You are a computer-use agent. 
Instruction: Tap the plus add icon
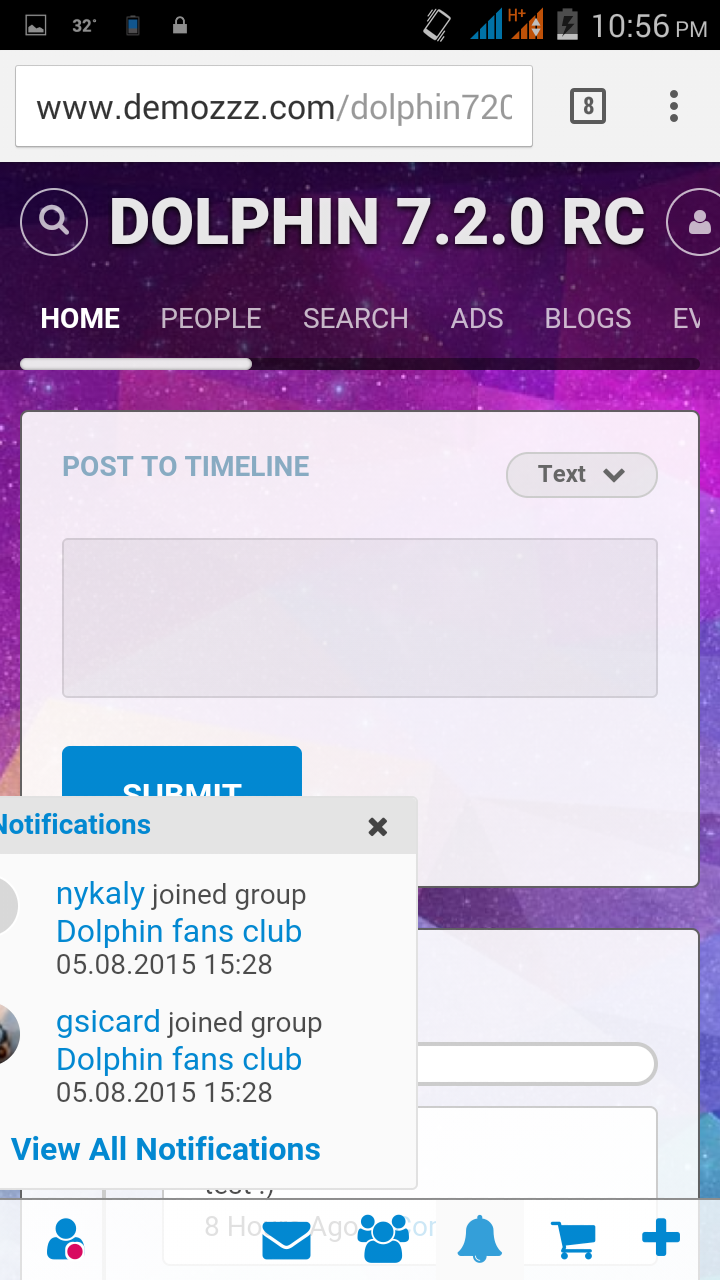[x=661, y=1239]
